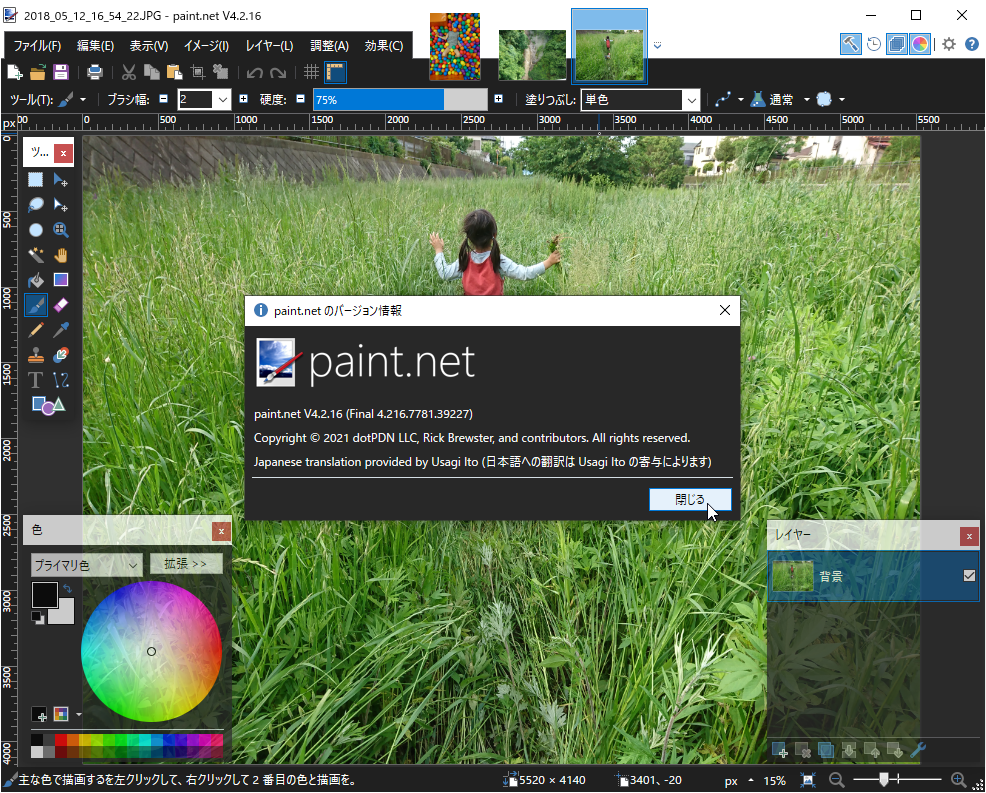Select the Color Picker tool
This screenshot has height=793, width=986.
[60, 330]
